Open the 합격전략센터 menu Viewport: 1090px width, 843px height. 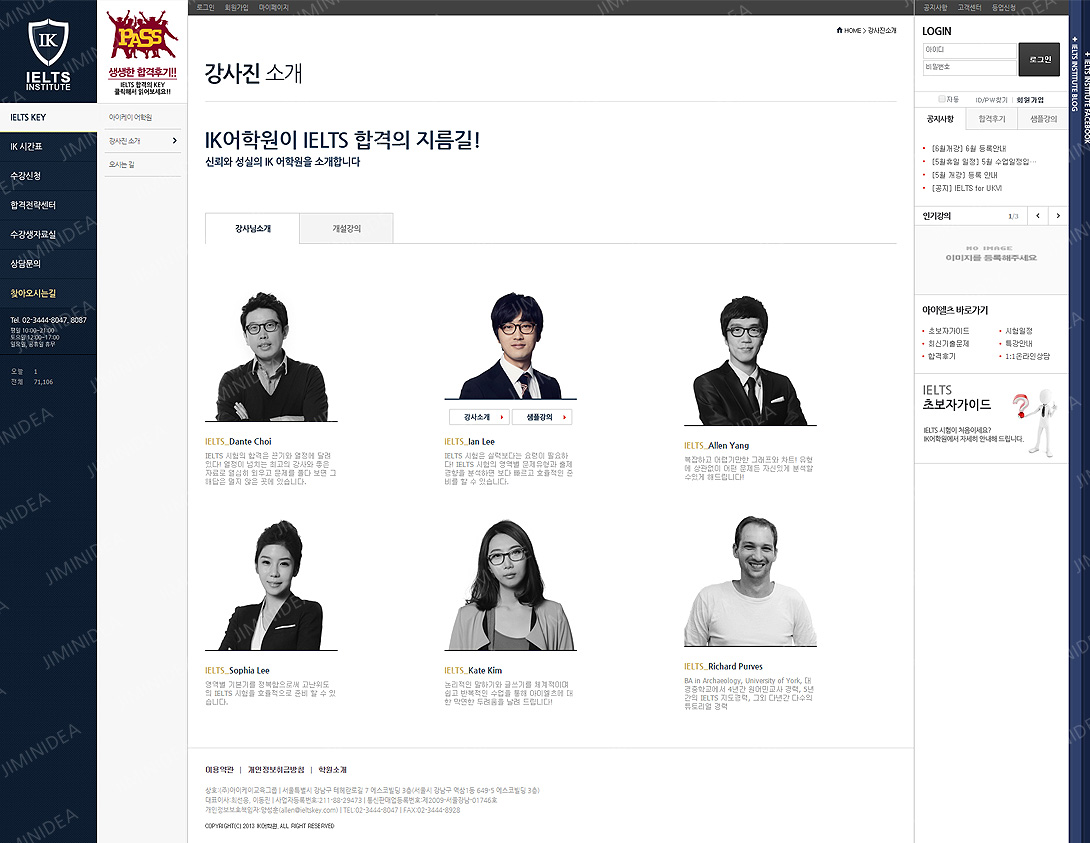49,205
